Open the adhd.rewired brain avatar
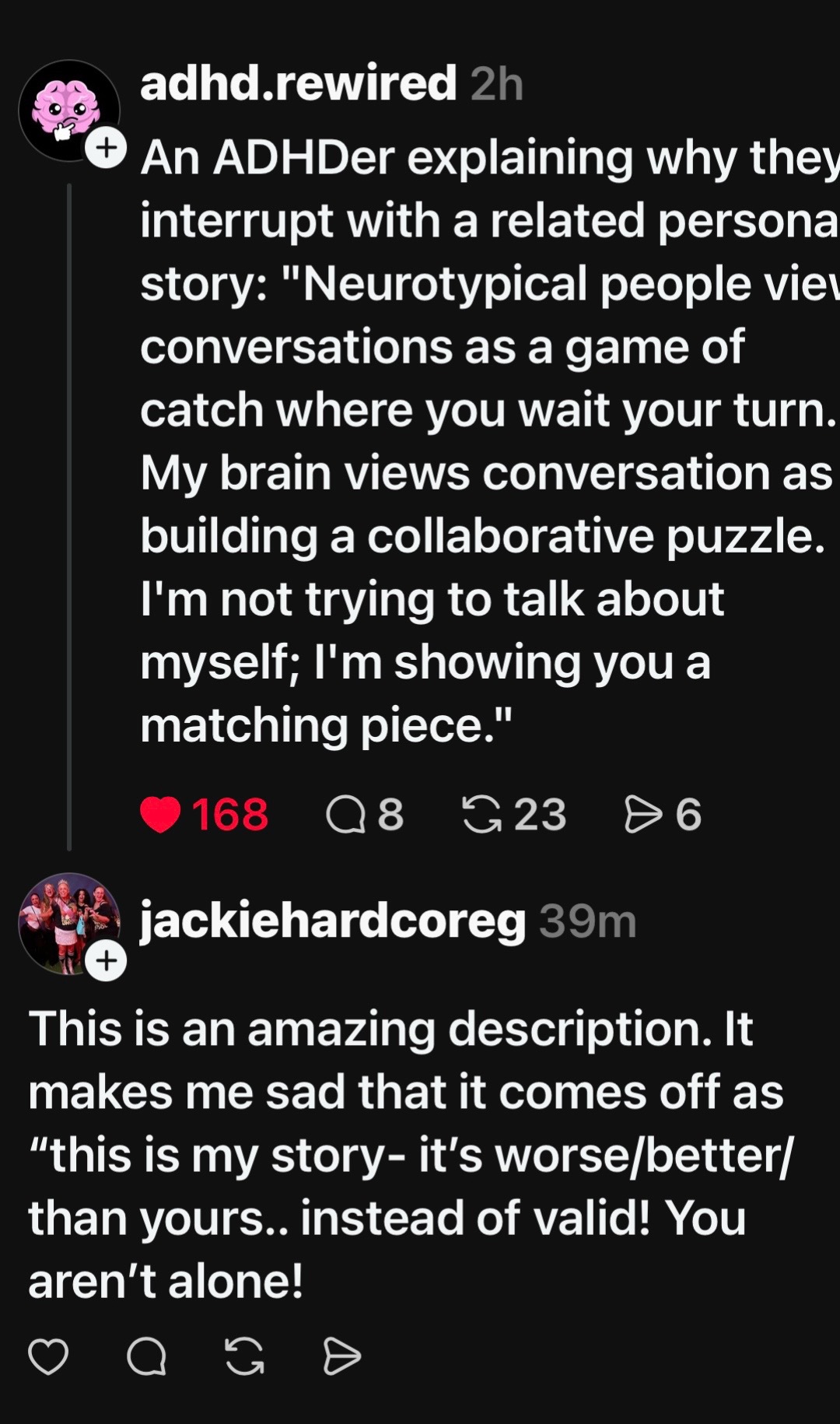Viewport: 840px width, 1424px height. (x=69, y=110)
